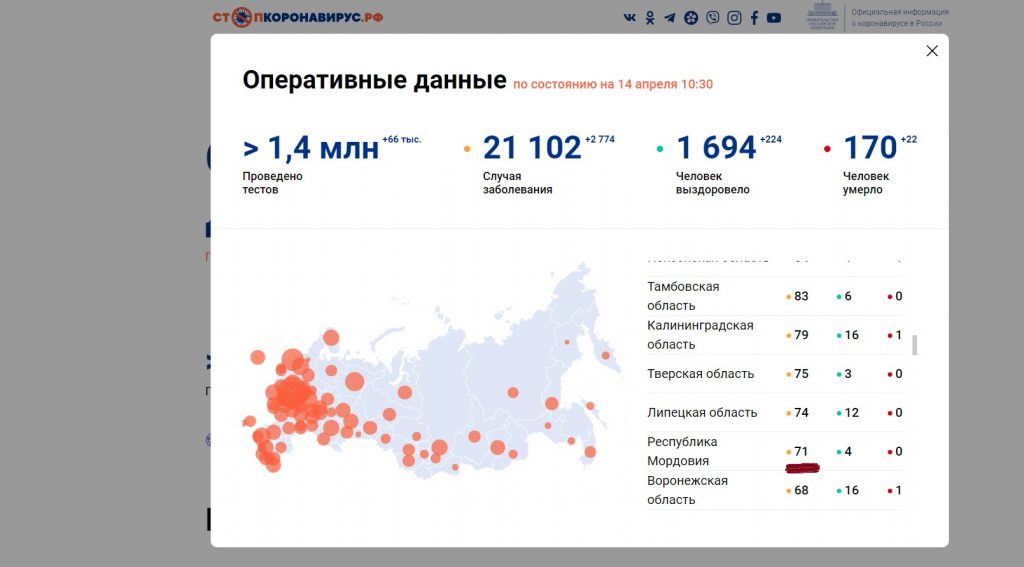Open the Viber phone icon
The width and height of the screenshot is (1024, 567).
[712, 18]
